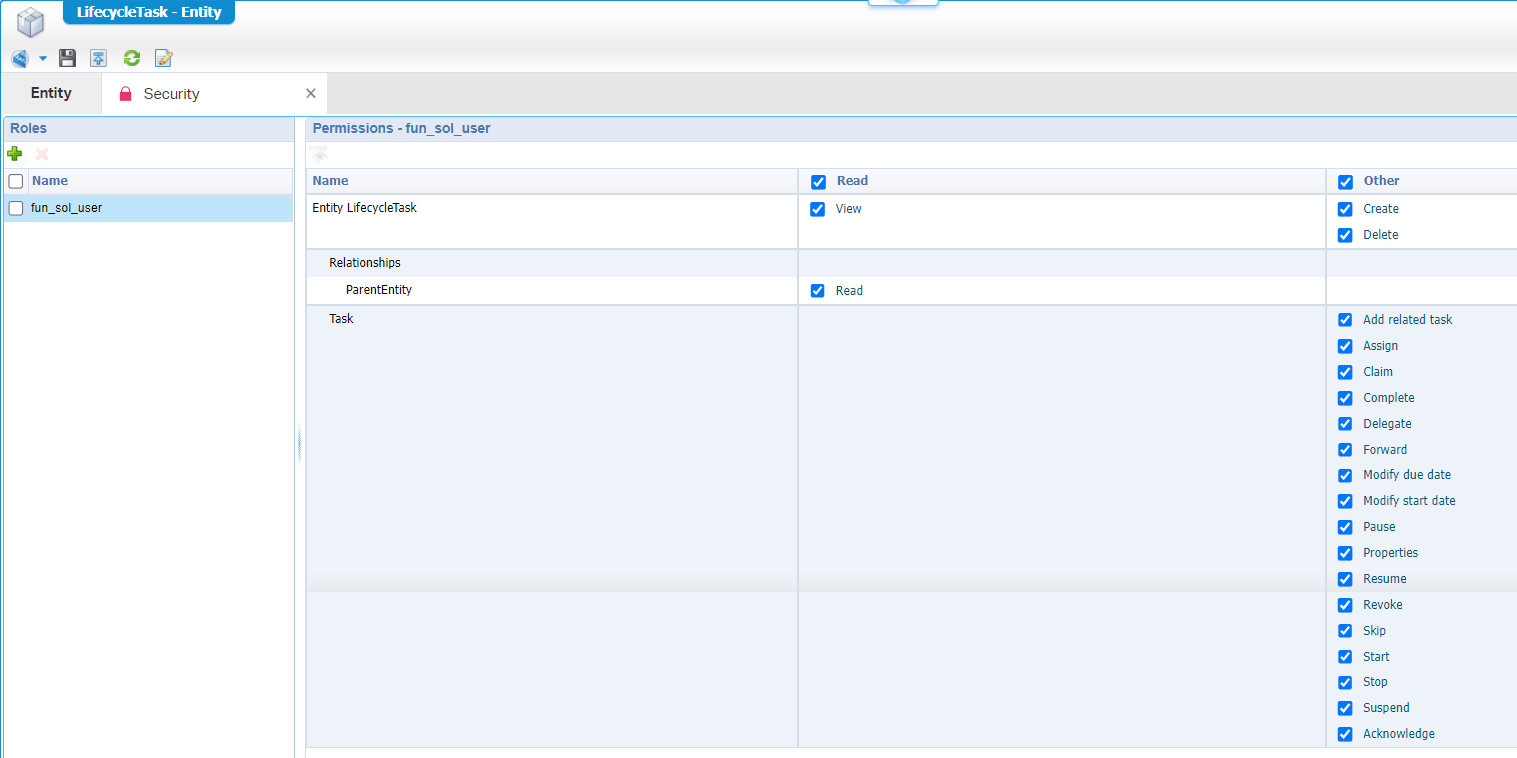Add a new role with green plus
This screenshot has width=1517, height=758.
(x=15, y=154)
